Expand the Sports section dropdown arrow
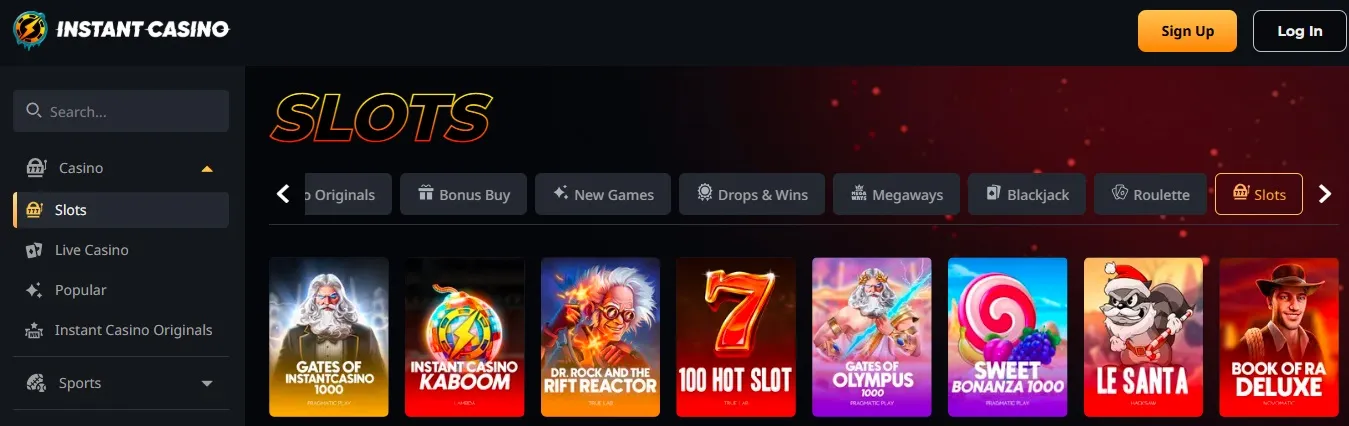The height and width of the screenshot is (426, 1349). point(207,383)
